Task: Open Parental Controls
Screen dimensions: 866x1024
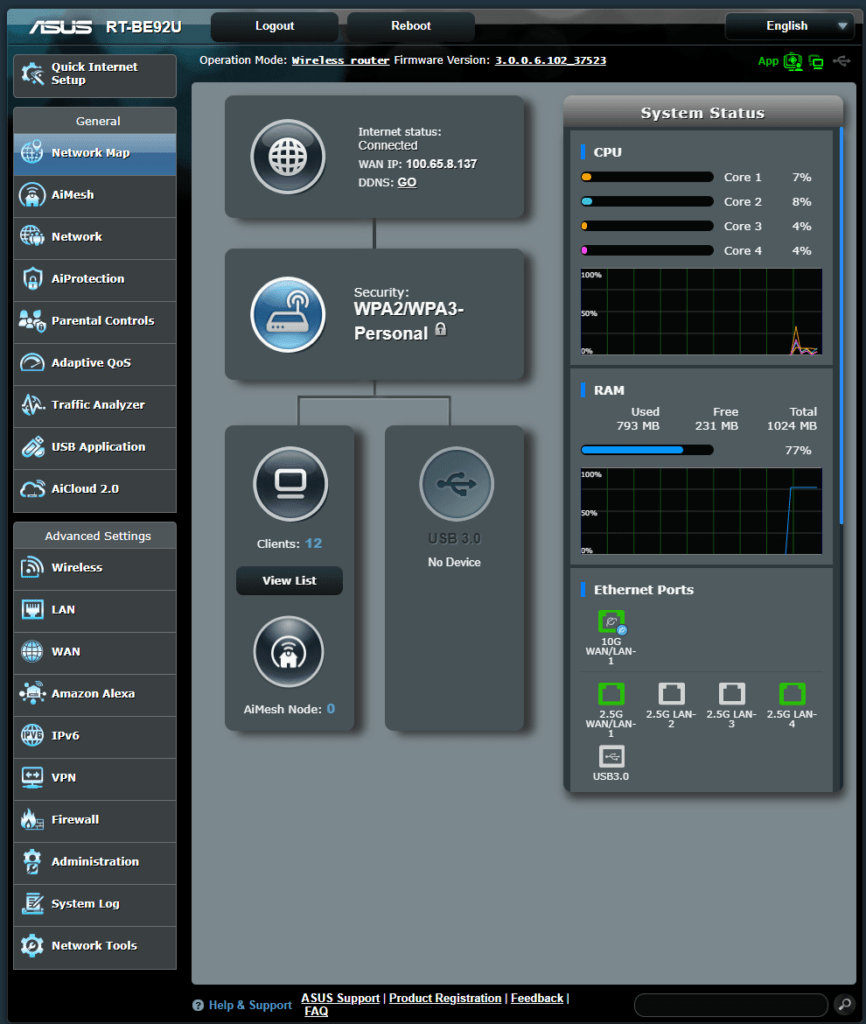Action: pos(95,321)
